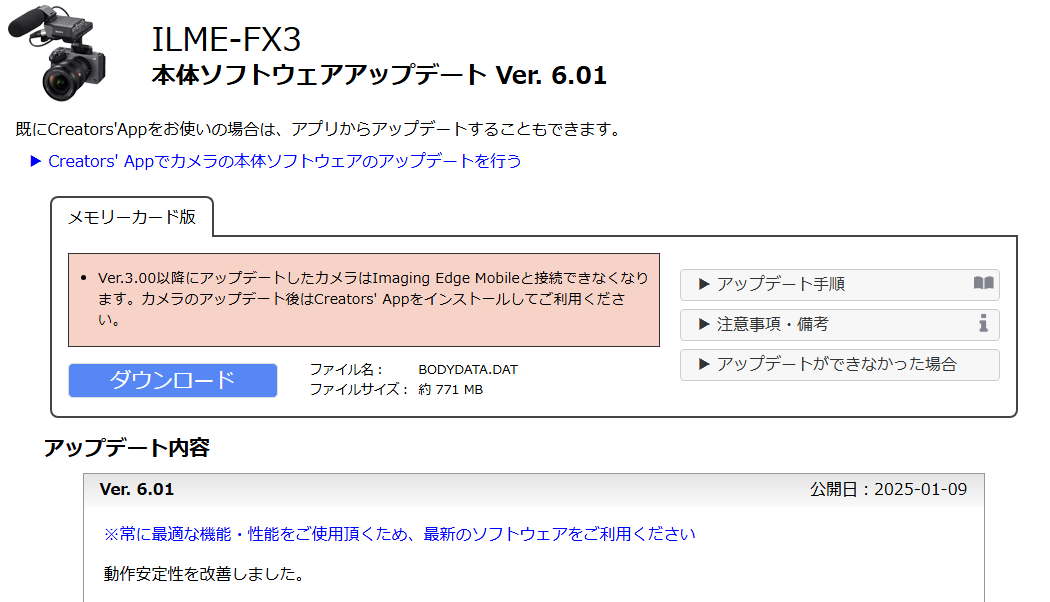This screenshot has height=602, width=1050.
Task: Click the 注意事項・備考 button label
Action: (773, 324)
